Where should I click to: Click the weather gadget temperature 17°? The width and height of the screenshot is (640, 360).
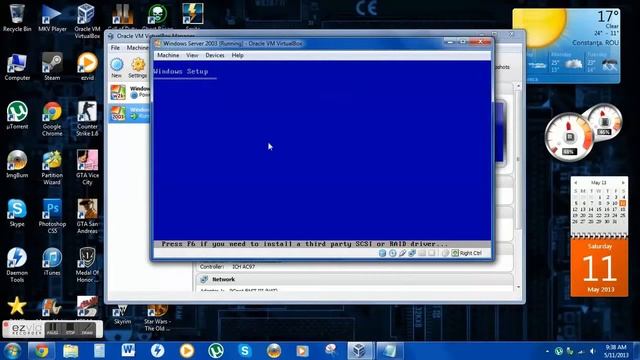607,17
